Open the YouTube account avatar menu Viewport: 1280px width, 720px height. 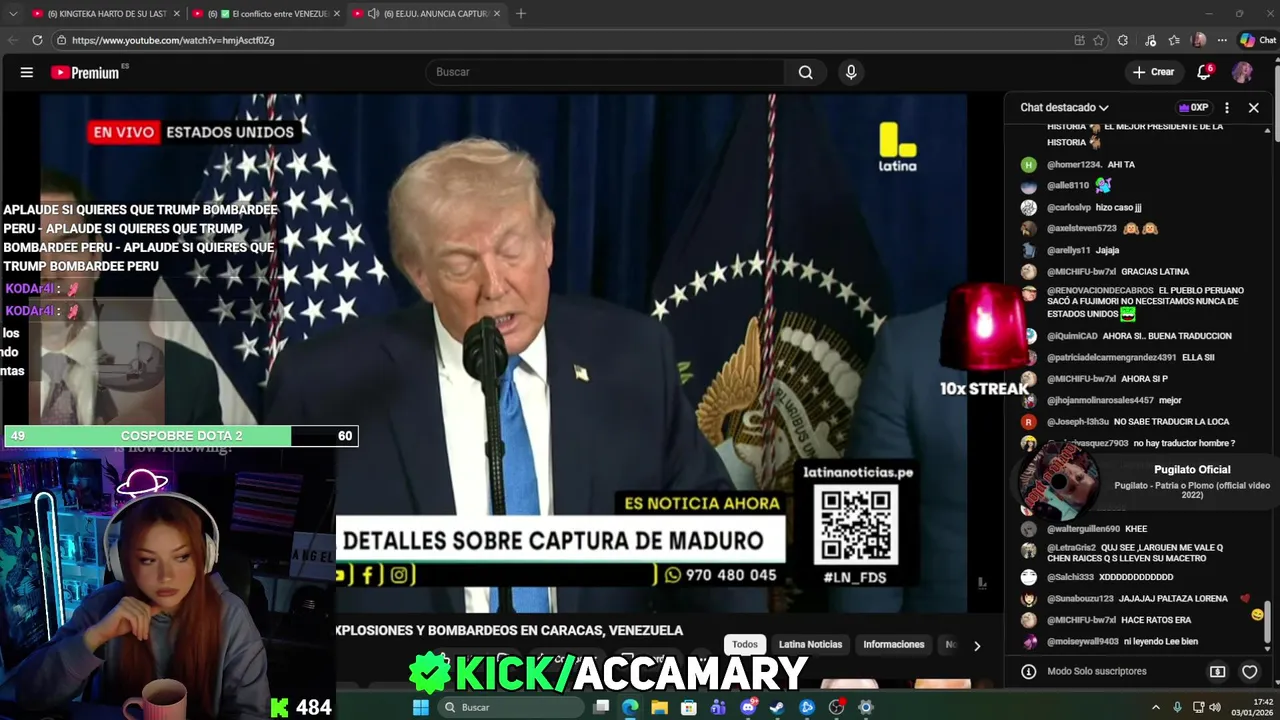[1242, 72]
